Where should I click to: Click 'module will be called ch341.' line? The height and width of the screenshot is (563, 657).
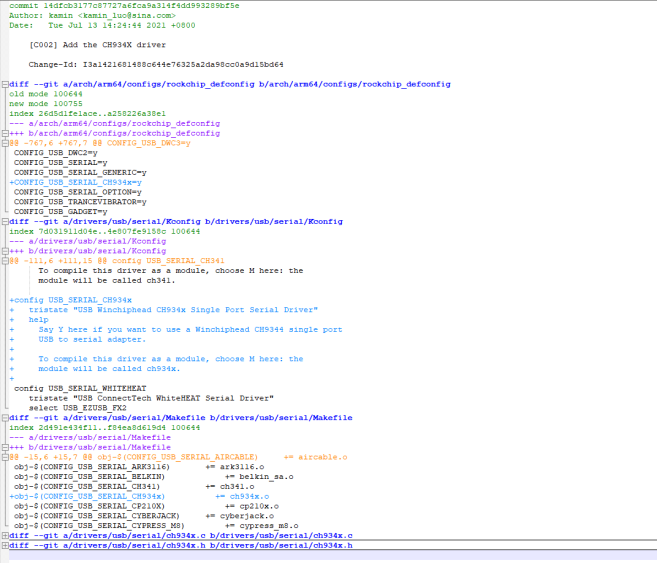(107, 281)
